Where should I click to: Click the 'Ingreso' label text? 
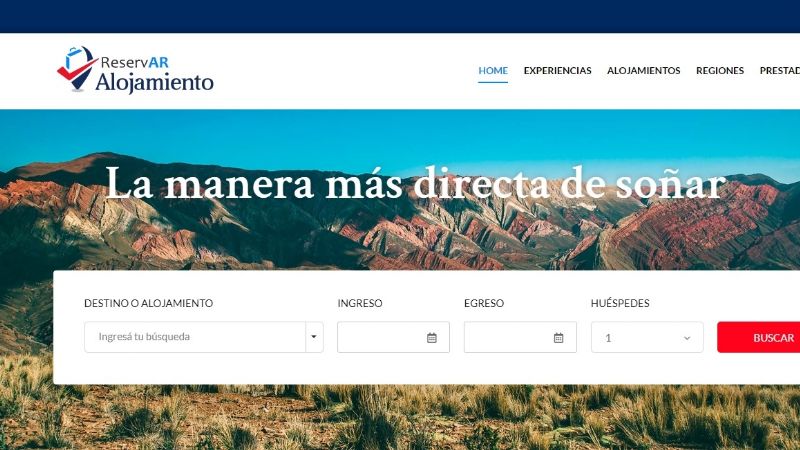360,303
